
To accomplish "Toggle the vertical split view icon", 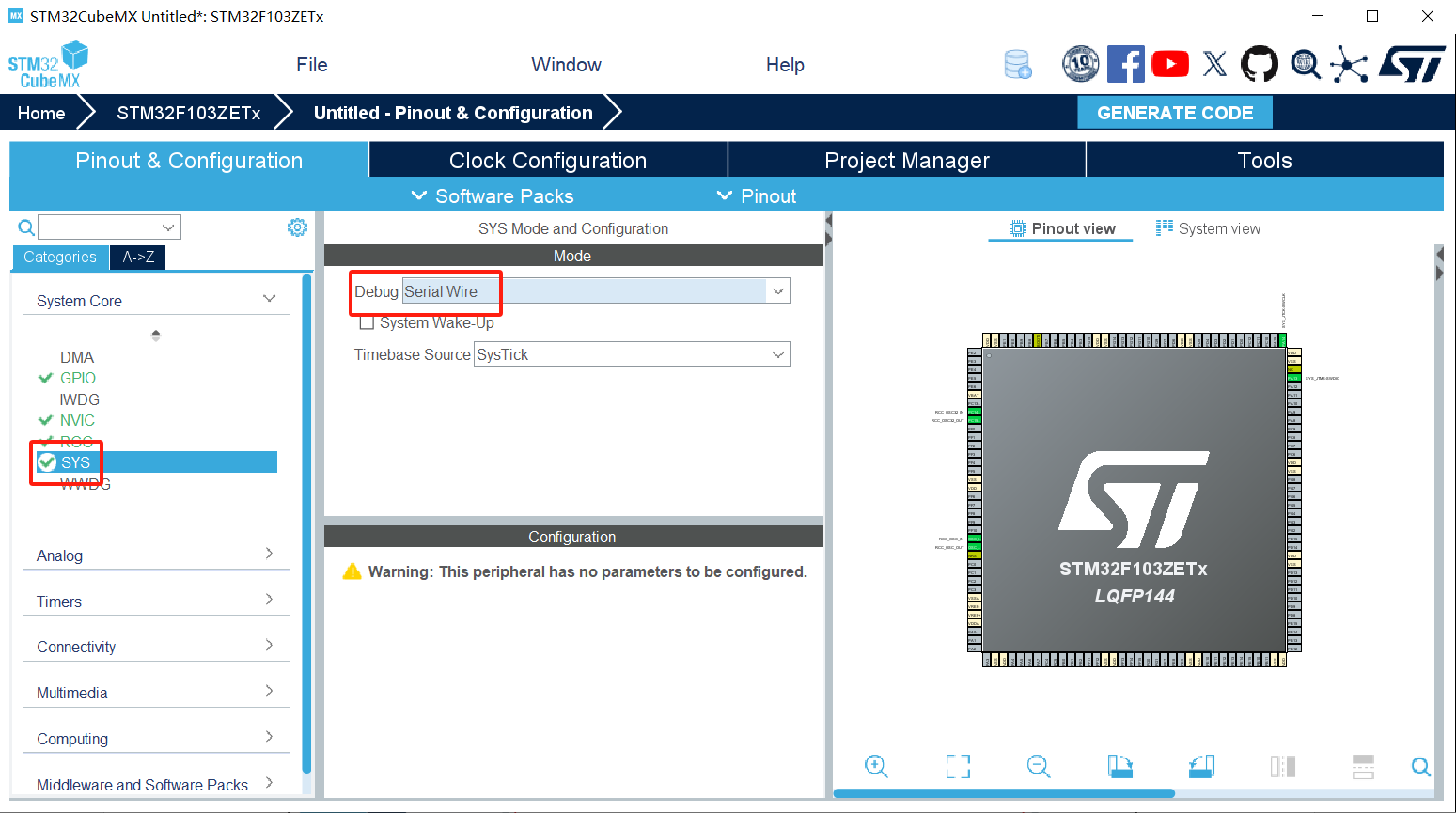I will [x=1283, y=766].
